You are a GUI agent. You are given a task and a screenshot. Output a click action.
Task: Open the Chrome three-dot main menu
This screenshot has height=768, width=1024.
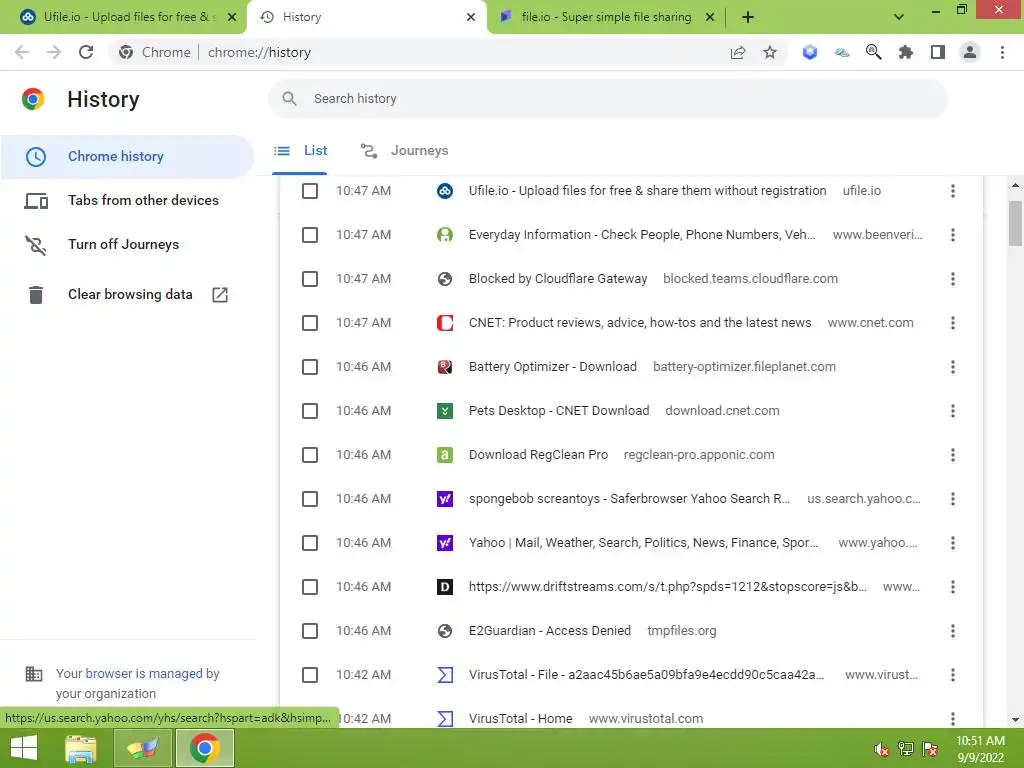1002,52
